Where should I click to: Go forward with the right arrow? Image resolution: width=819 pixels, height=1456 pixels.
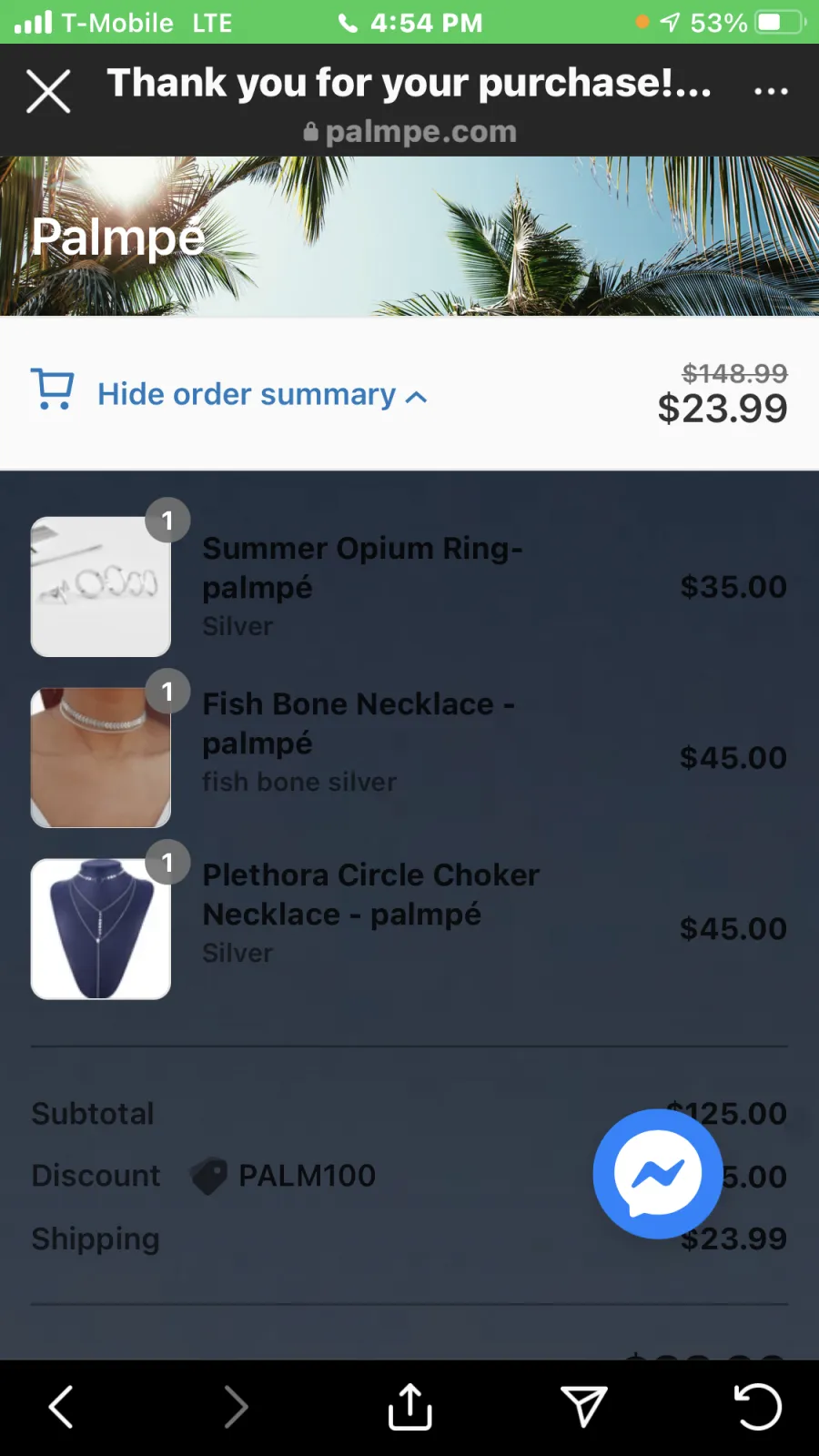[x=236, y=1407]
